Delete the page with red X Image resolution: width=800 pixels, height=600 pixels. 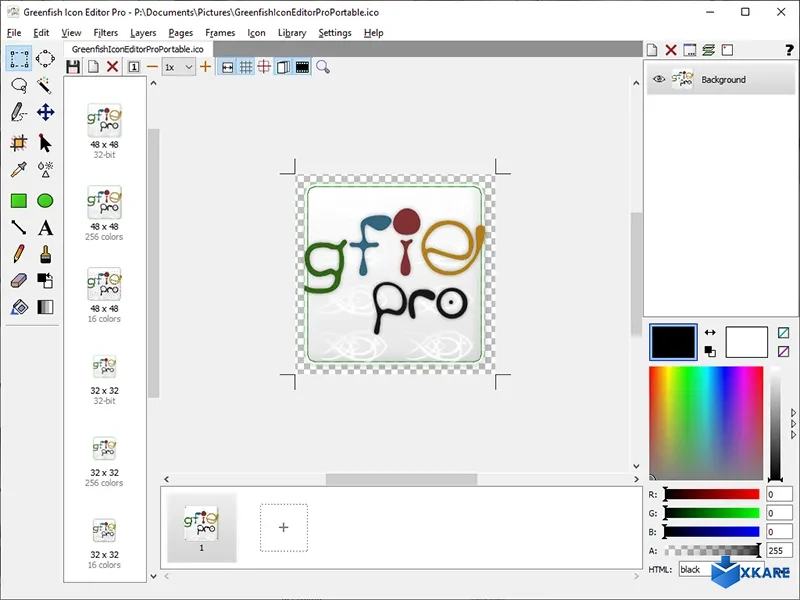(112, 67)
